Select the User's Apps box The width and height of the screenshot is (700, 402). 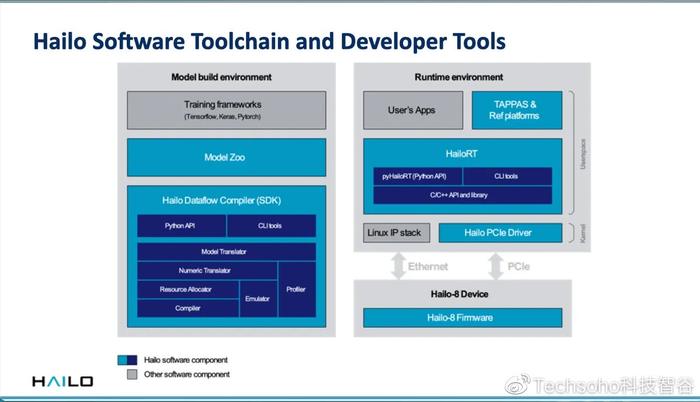pos(413,110)
